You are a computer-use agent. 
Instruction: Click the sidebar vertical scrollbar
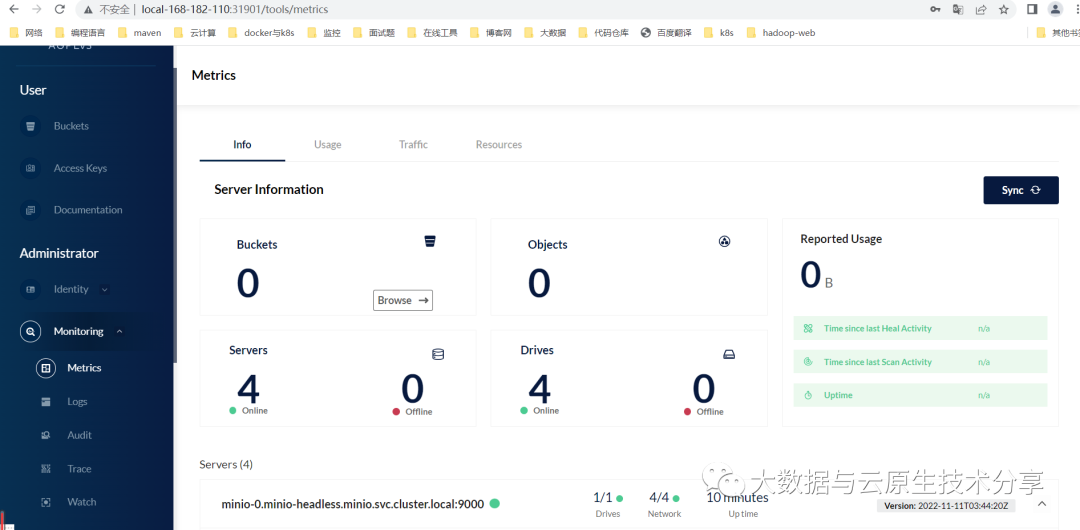174,215
